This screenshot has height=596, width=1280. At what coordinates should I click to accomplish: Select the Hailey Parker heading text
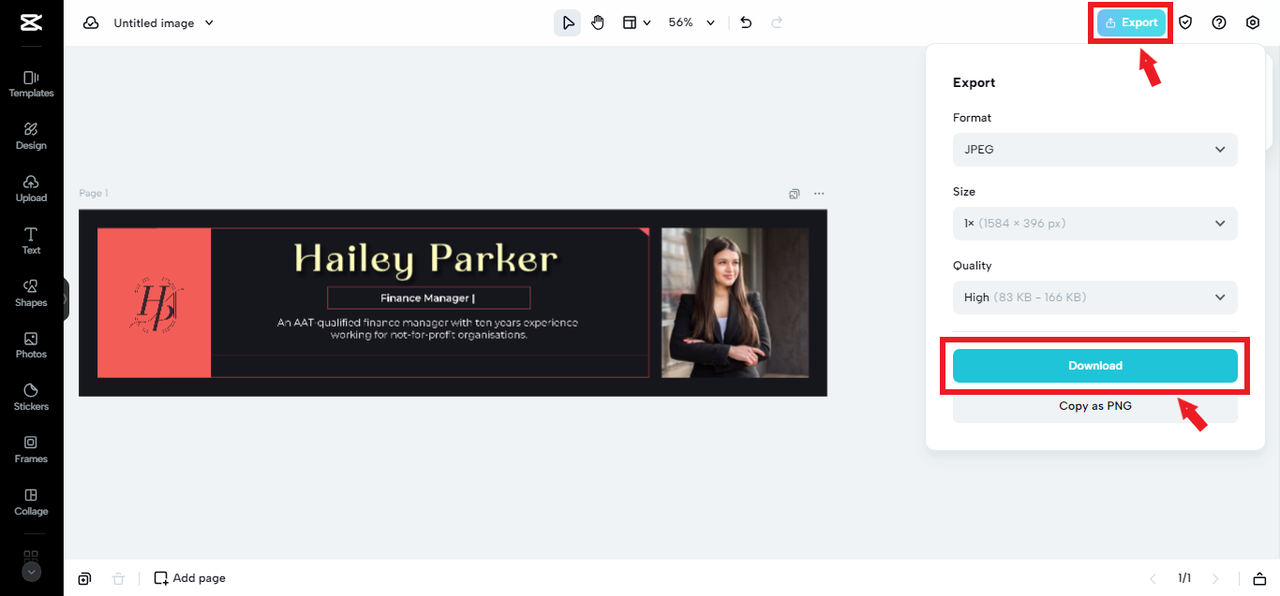(x=426, y=260)
